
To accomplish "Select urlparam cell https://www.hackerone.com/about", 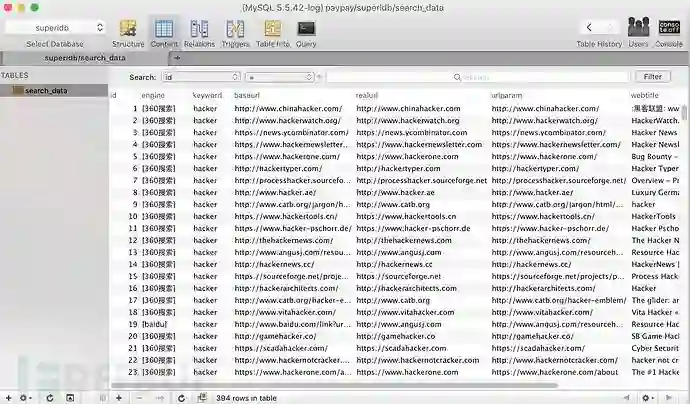I will (554, 372).
